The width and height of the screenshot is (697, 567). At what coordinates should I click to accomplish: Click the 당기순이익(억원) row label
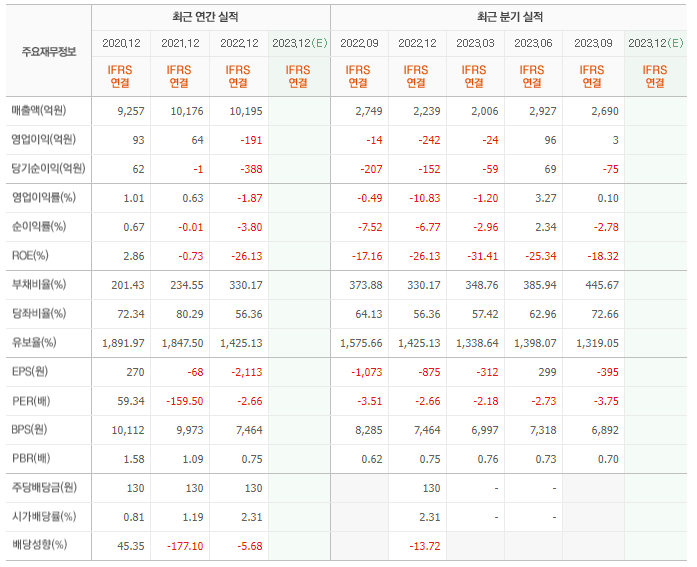click(48, 168)
